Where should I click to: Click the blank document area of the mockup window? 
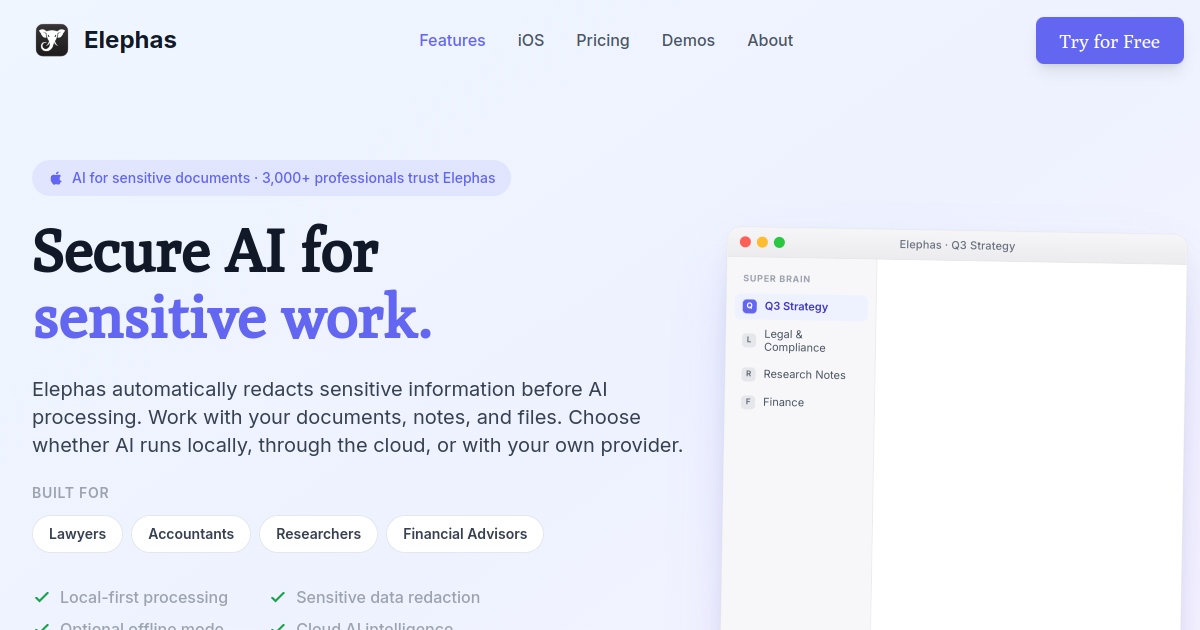[x=1028, y=445]
